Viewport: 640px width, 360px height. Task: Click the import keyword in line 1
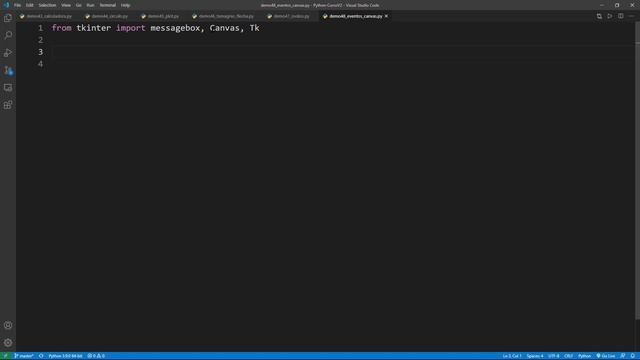click(131, 28)
